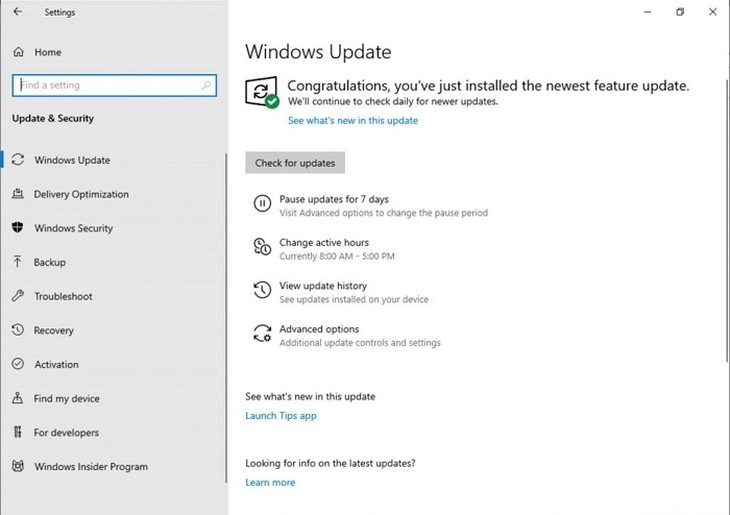Go to Windows Security section

coord(74,228)
